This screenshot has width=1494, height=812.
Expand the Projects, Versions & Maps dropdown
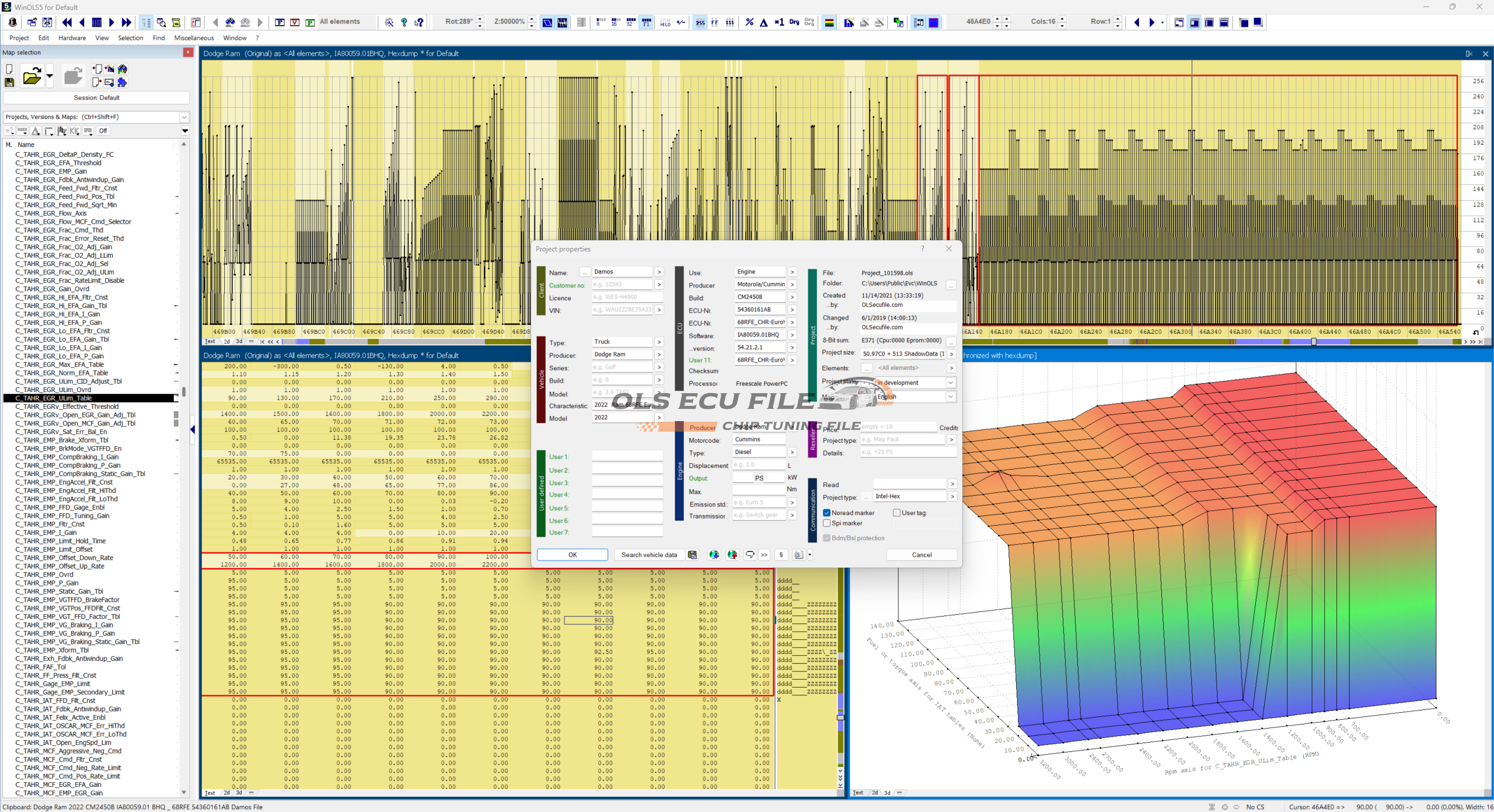coord(184,117)
